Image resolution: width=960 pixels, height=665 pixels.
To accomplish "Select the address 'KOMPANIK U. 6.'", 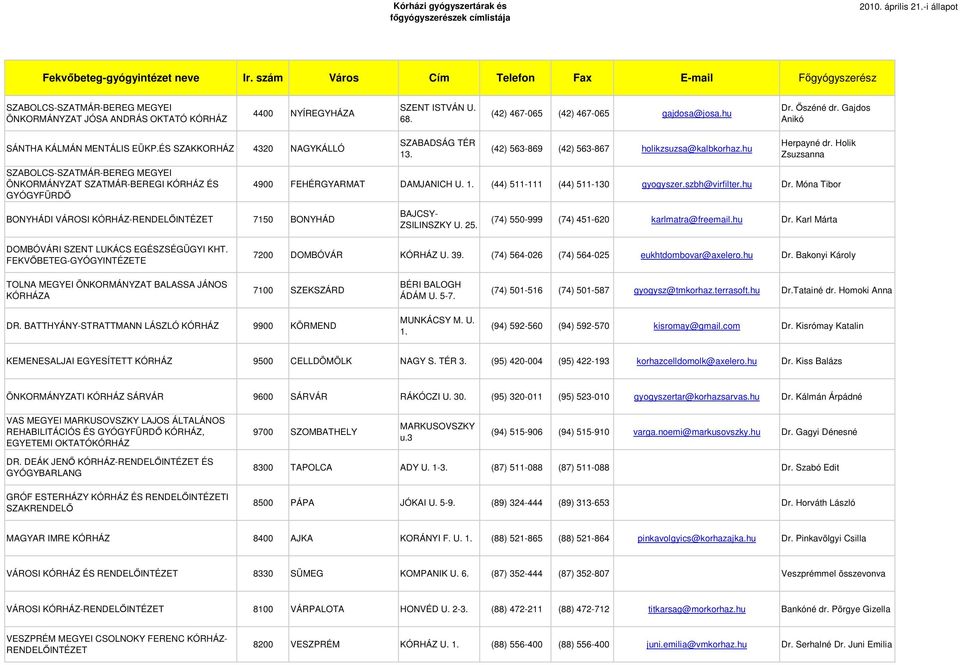I will (434, 574).
